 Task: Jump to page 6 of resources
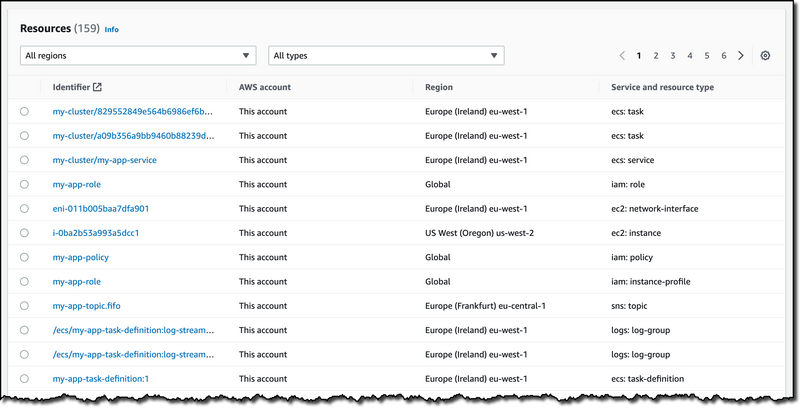pyautogui.click(x=723, y=56)
